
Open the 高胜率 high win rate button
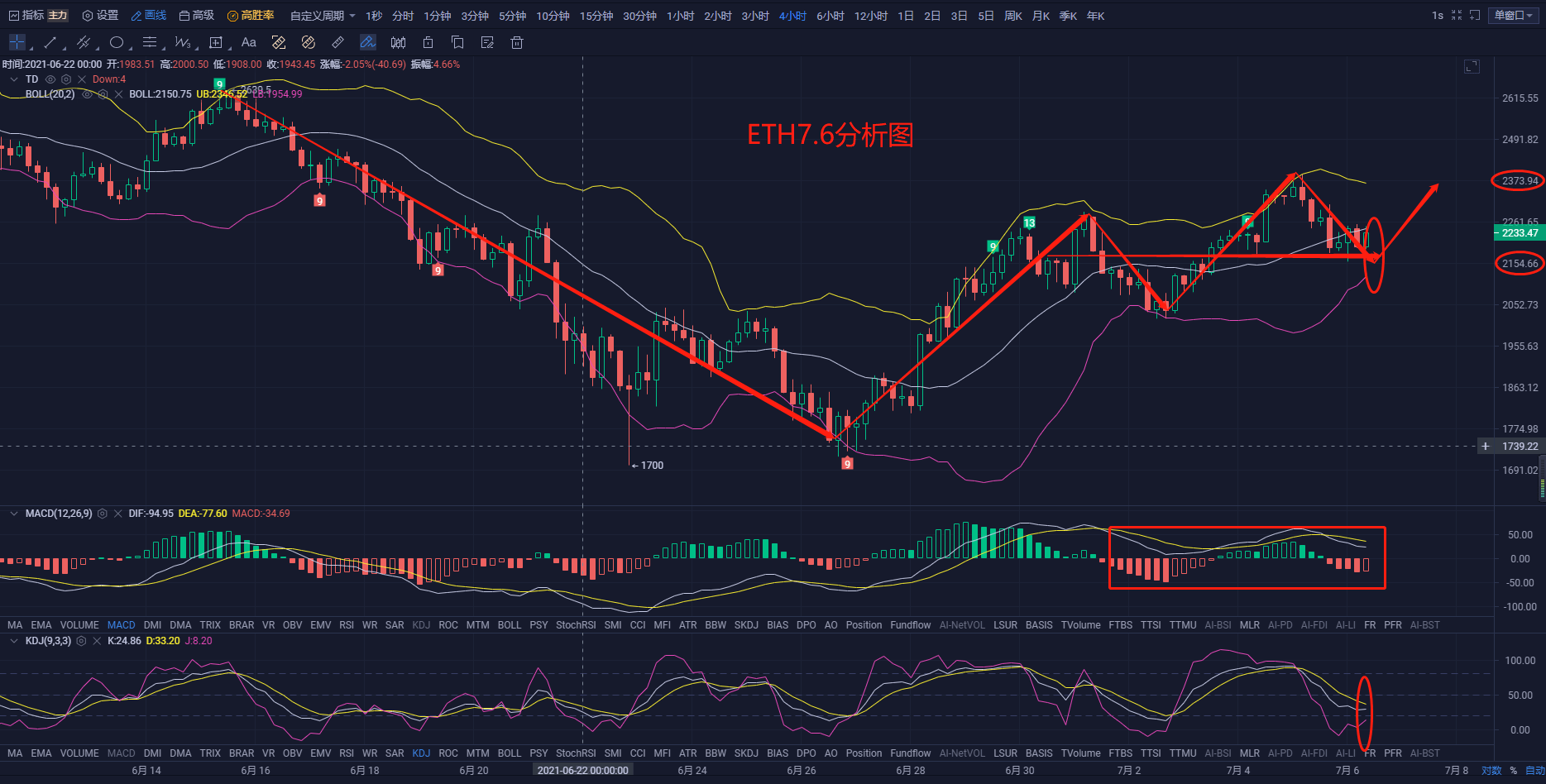click(251, 16)
